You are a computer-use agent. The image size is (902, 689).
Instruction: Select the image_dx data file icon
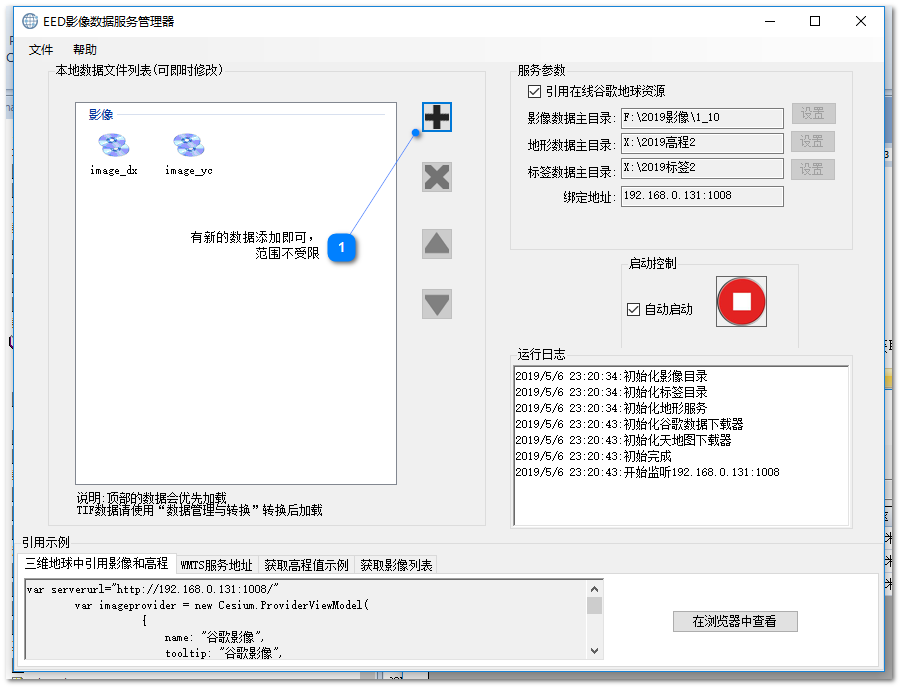tap(113, 146)
